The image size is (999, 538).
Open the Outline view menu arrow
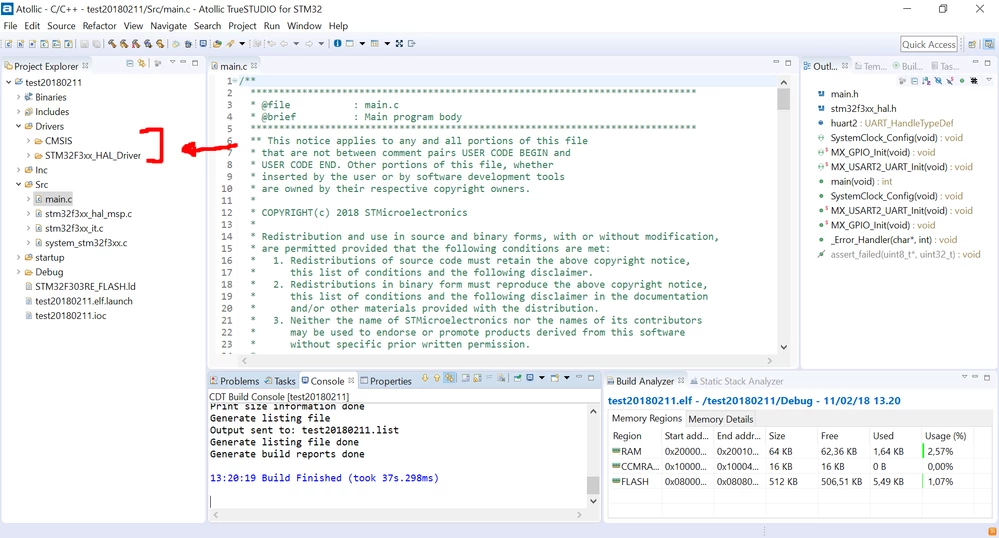[x=989, y=80]
